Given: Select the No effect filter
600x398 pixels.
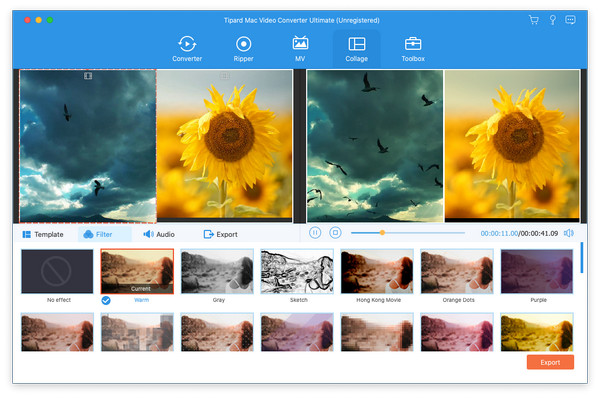Looking at the screenshot, I should pyautogui.click(x=57, y=271).
